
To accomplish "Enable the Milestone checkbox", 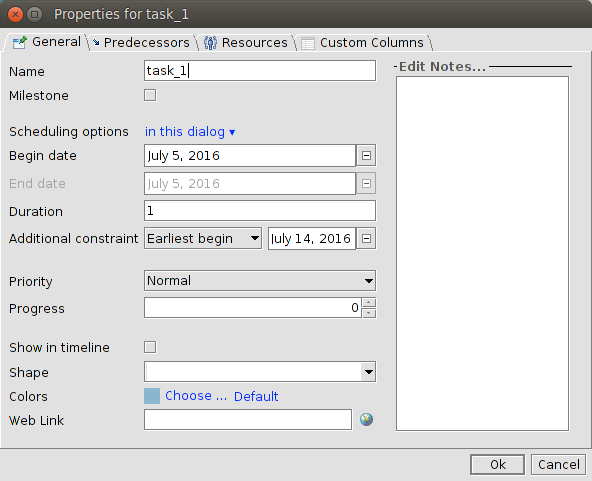I will coord(150,95).
